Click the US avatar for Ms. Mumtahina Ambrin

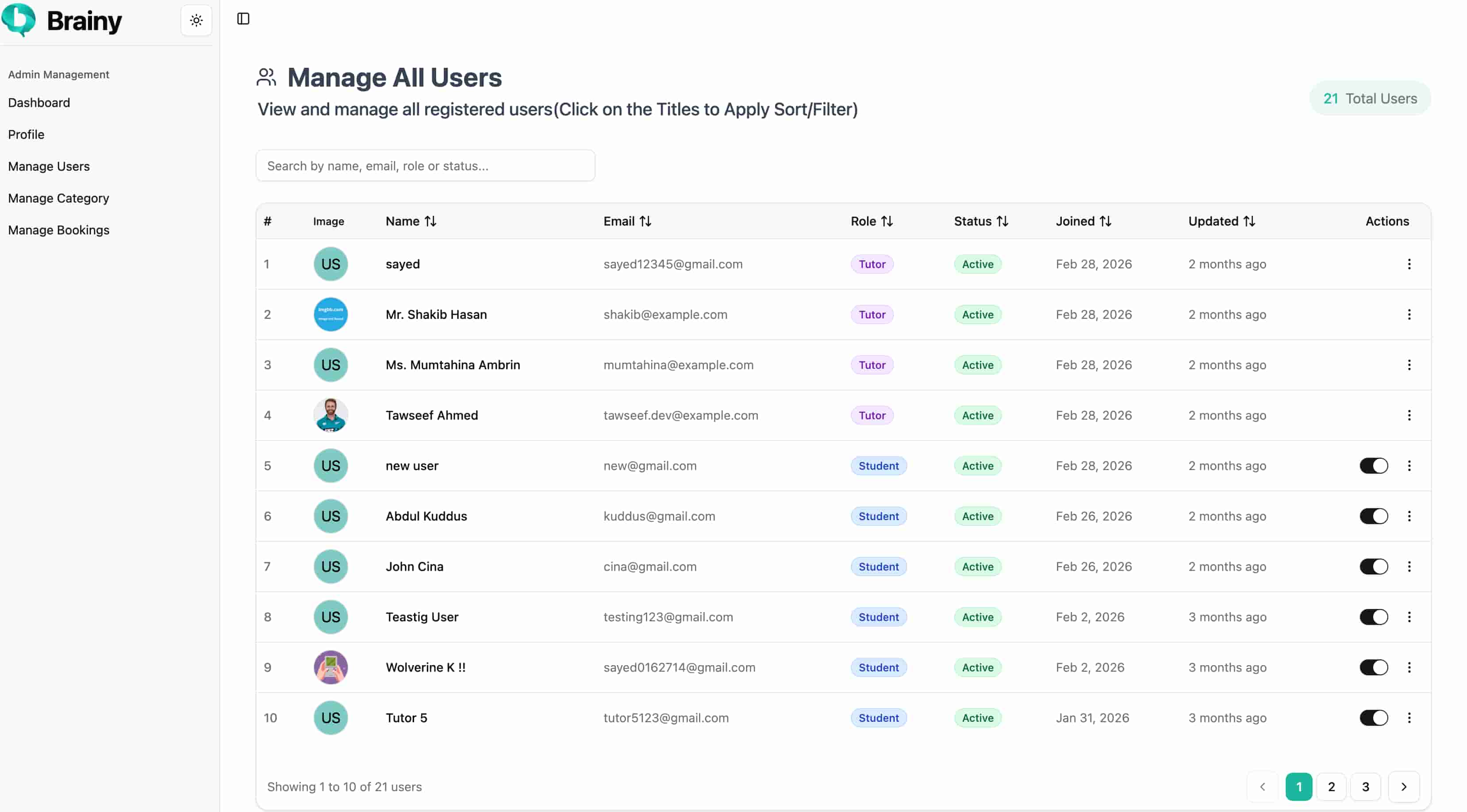coord(331,365)
